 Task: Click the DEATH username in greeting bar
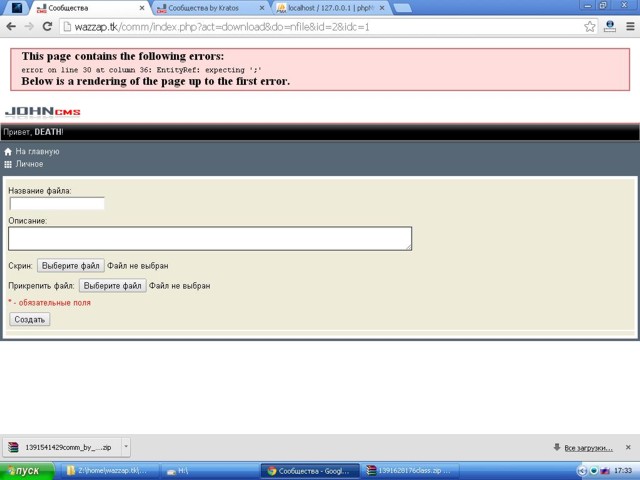pos(48,132)
